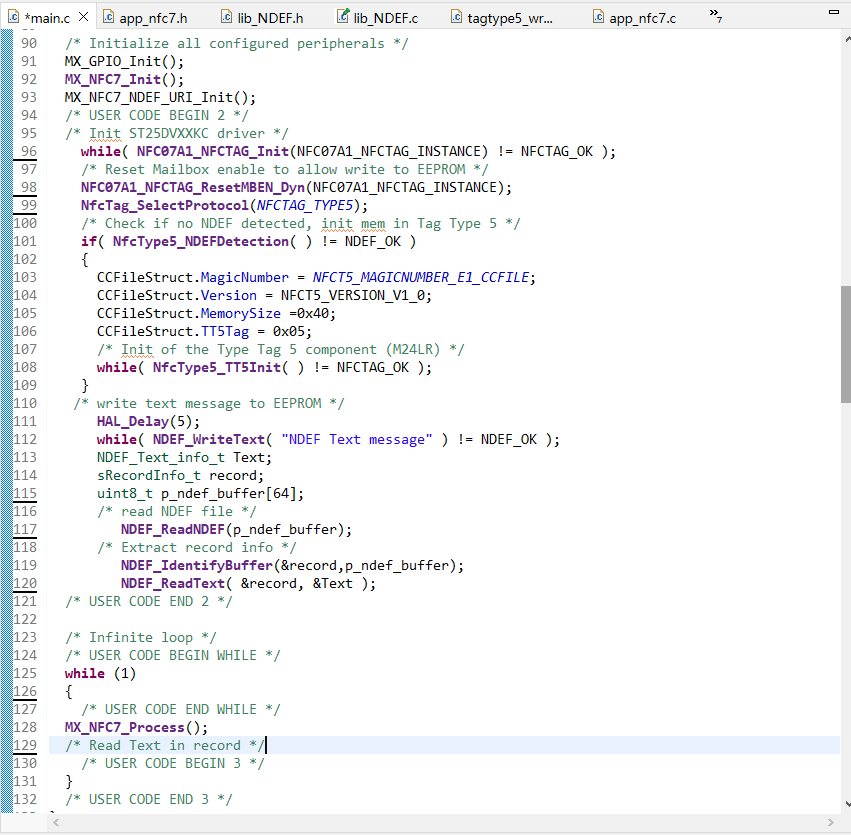851x835 pixels.
Task: Click the tagtype5_wr file icon
Action: tap(456, 17)
